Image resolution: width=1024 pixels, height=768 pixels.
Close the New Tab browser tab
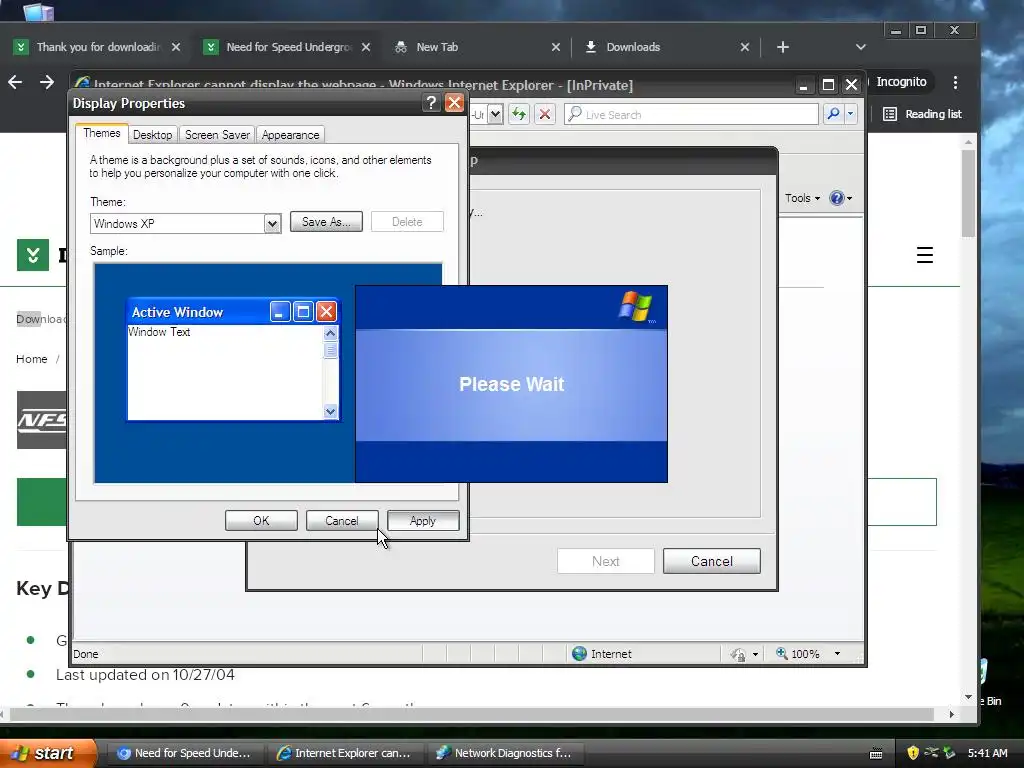(x=556, y=47)
